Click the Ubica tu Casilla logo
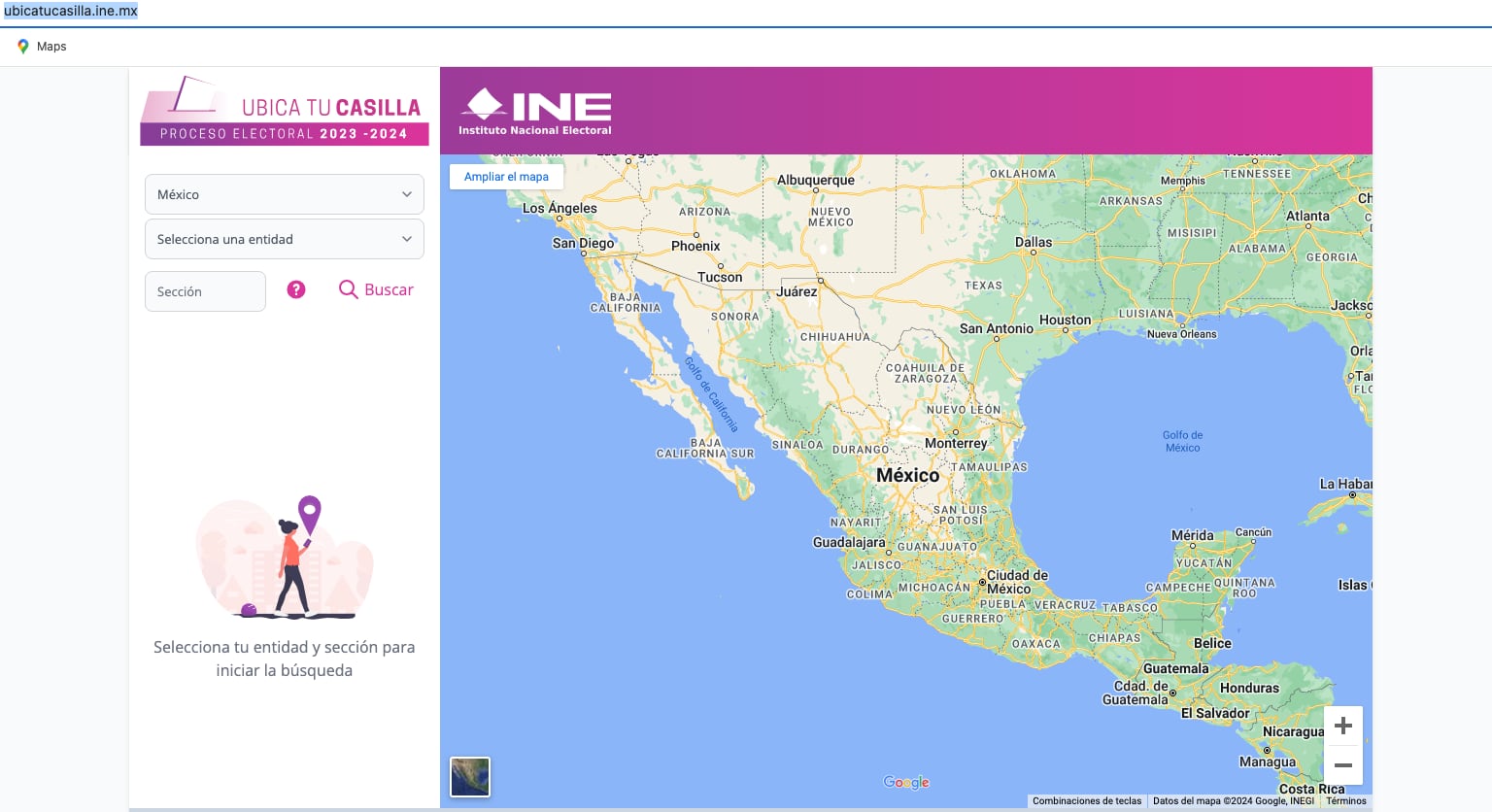The image size is (1492, 812). point(285,112)
